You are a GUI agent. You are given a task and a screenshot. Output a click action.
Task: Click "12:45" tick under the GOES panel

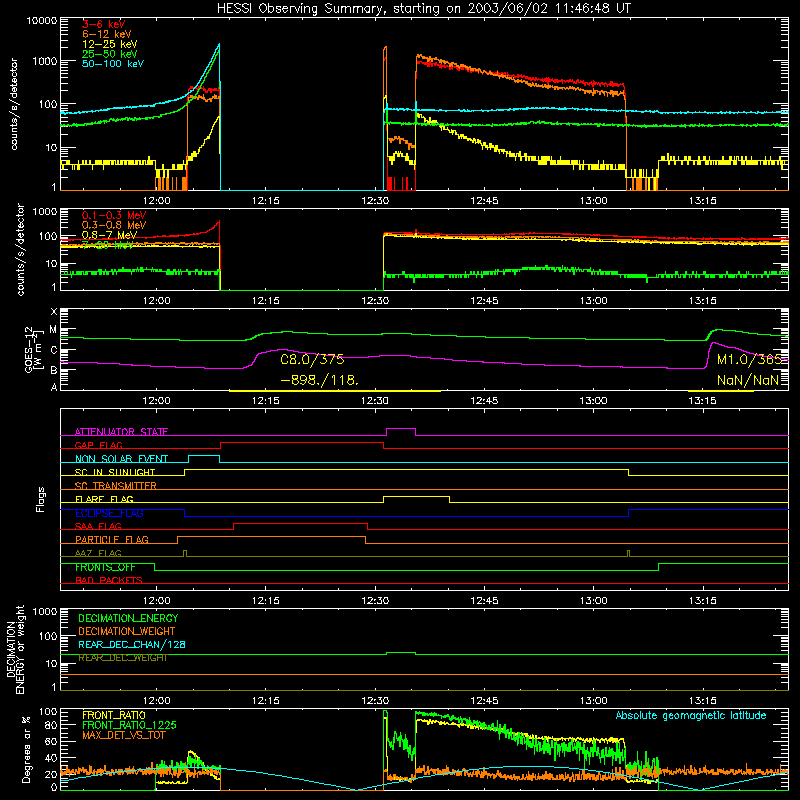click(x=484, y=401)
